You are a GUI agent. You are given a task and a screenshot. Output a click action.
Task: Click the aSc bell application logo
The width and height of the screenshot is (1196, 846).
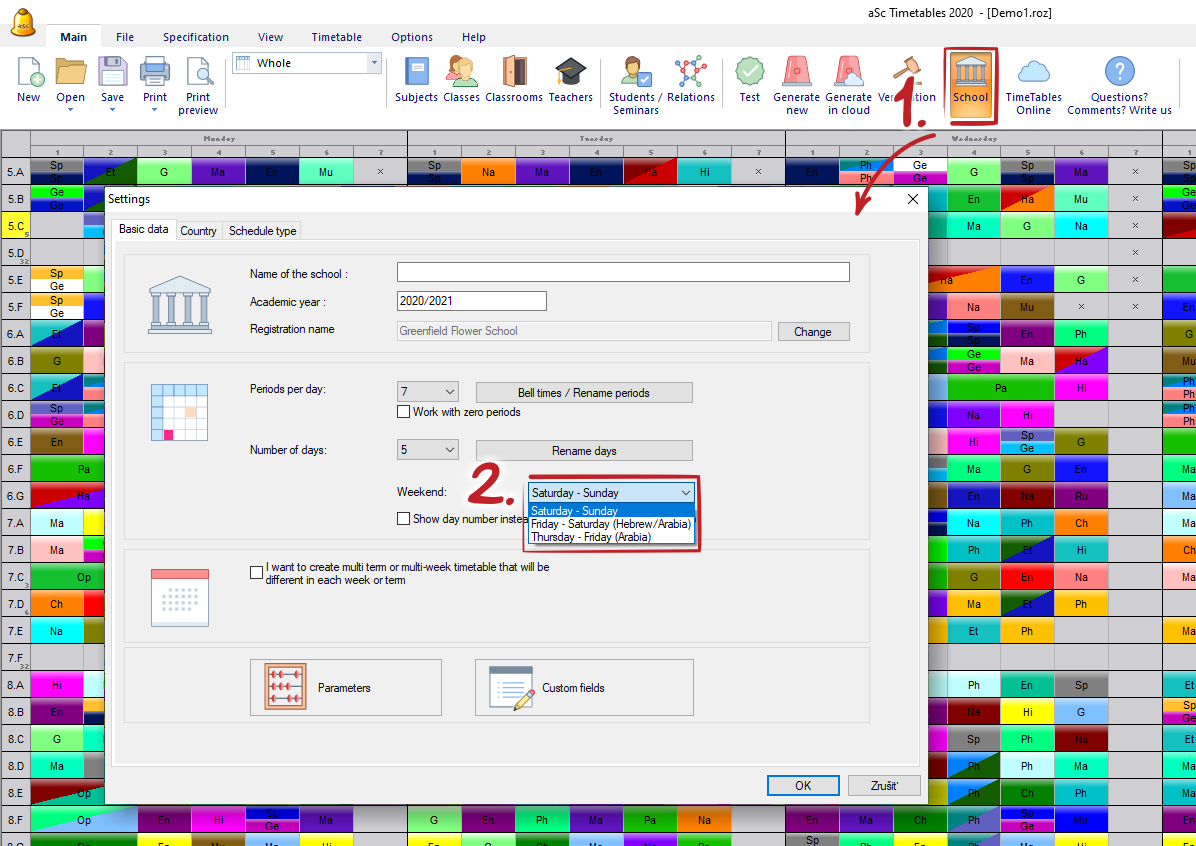pos(23,21)
